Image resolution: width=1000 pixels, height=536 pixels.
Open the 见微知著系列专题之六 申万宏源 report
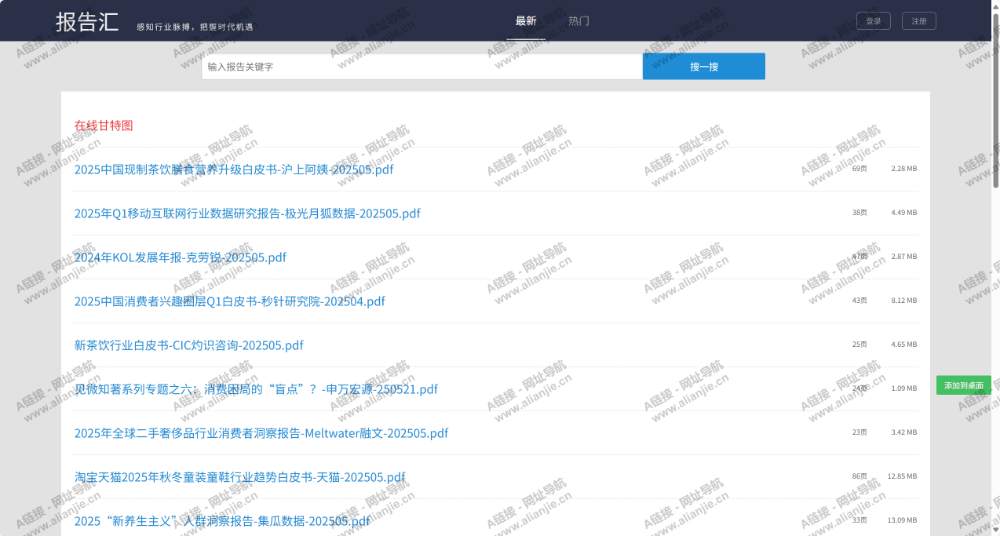pos(256,389)
